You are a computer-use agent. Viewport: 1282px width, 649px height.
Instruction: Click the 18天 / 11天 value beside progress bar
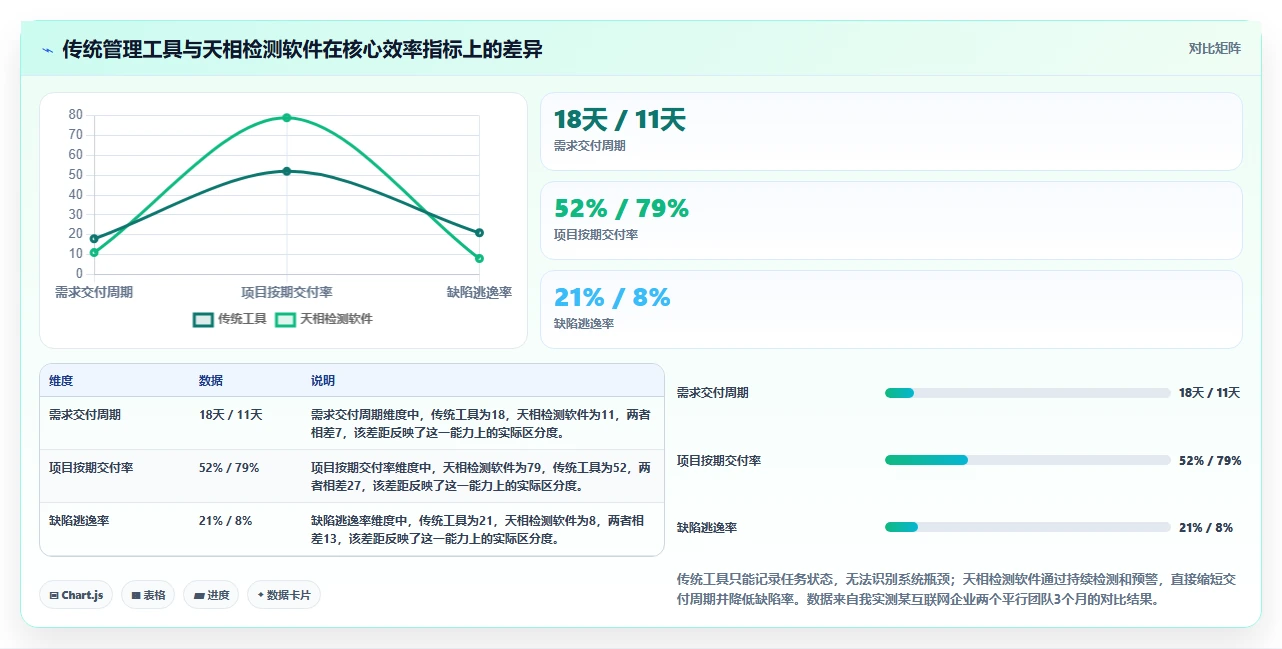tap(1209, 393)
